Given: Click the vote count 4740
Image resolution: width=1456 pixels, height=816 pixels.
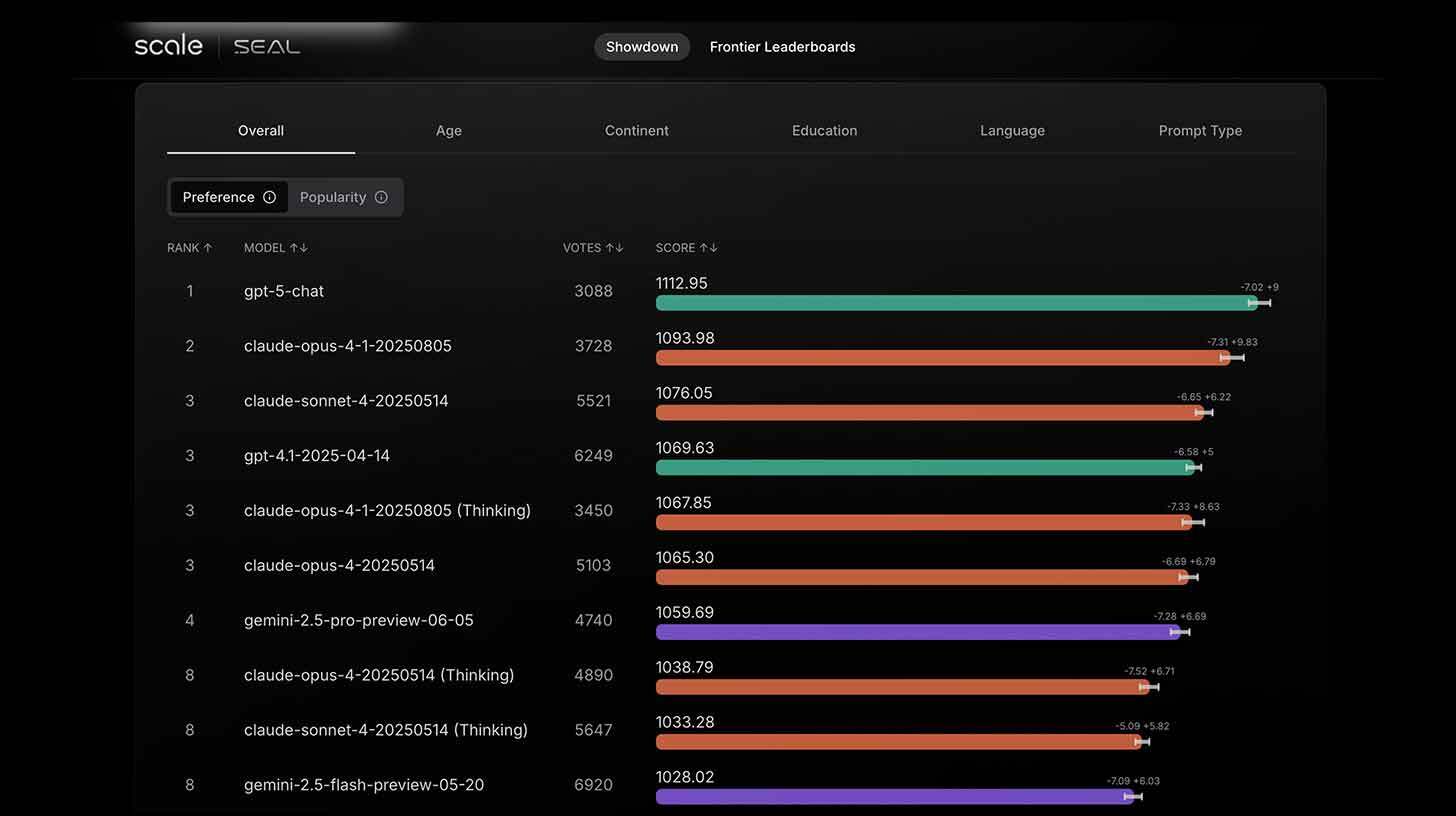Looking at the screenshot, I should point(593,621).
